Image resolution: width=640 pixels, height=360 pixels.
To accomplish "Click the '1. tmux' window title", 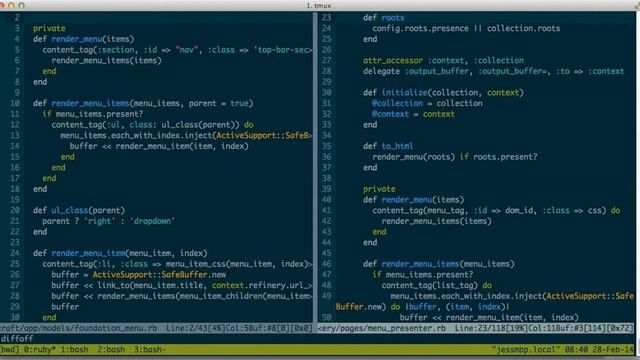I will (x=319, y=5).
